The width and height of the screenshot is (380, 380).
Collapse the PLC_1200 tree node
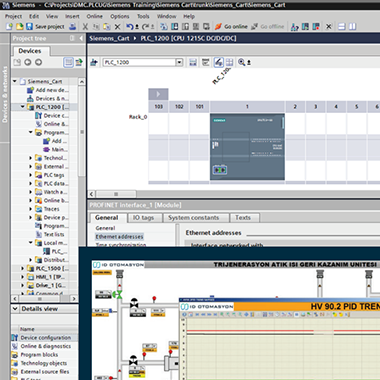tap(23, 107)
